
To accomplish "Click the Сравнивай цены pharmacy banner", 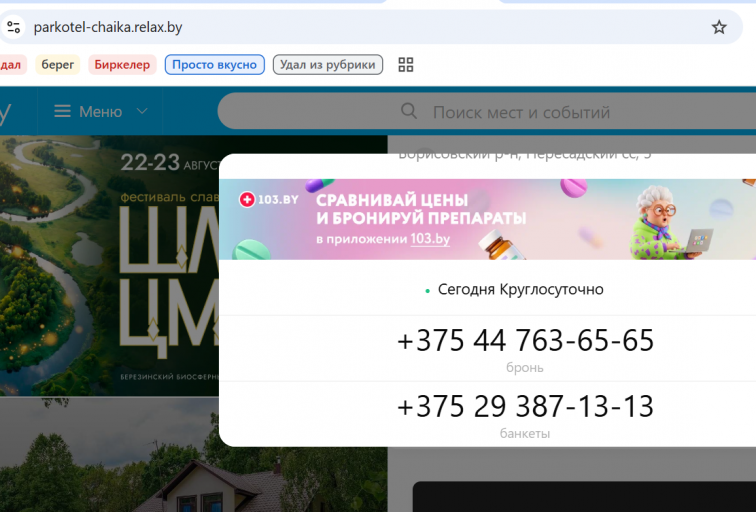I will (x=487, y=219).
